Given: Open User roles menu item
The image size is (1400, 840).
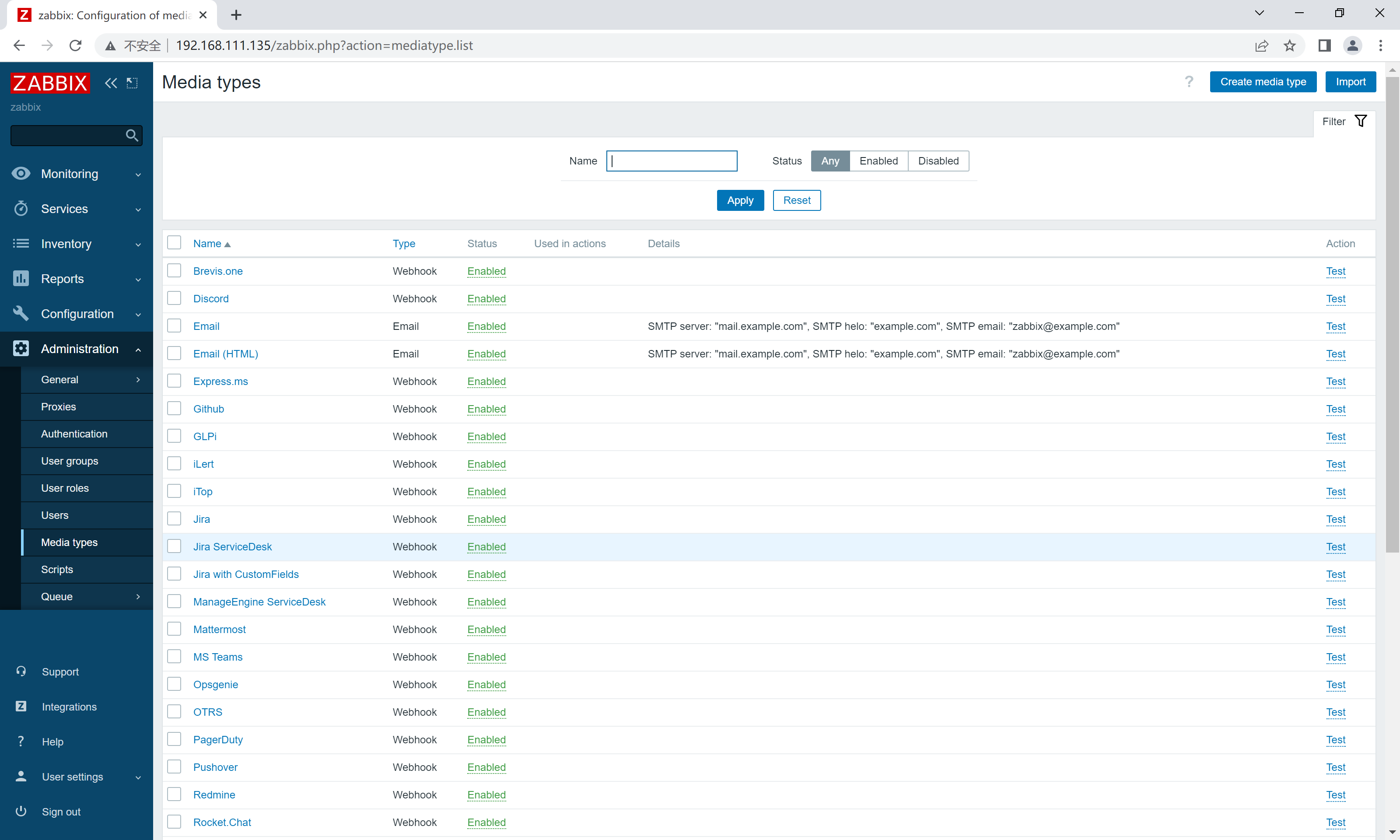Looking at the screenshot, I should [87, 488].
